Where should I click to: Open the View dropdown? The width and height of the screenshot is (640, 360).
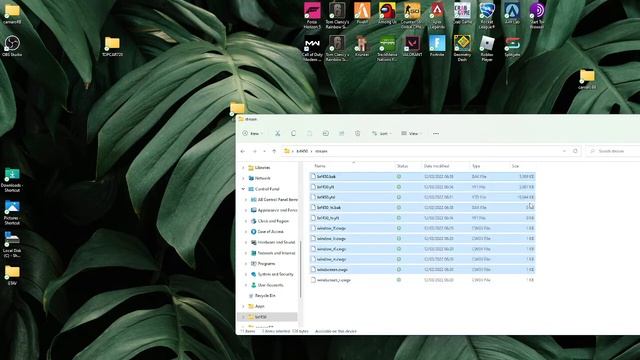pos(411,133)
